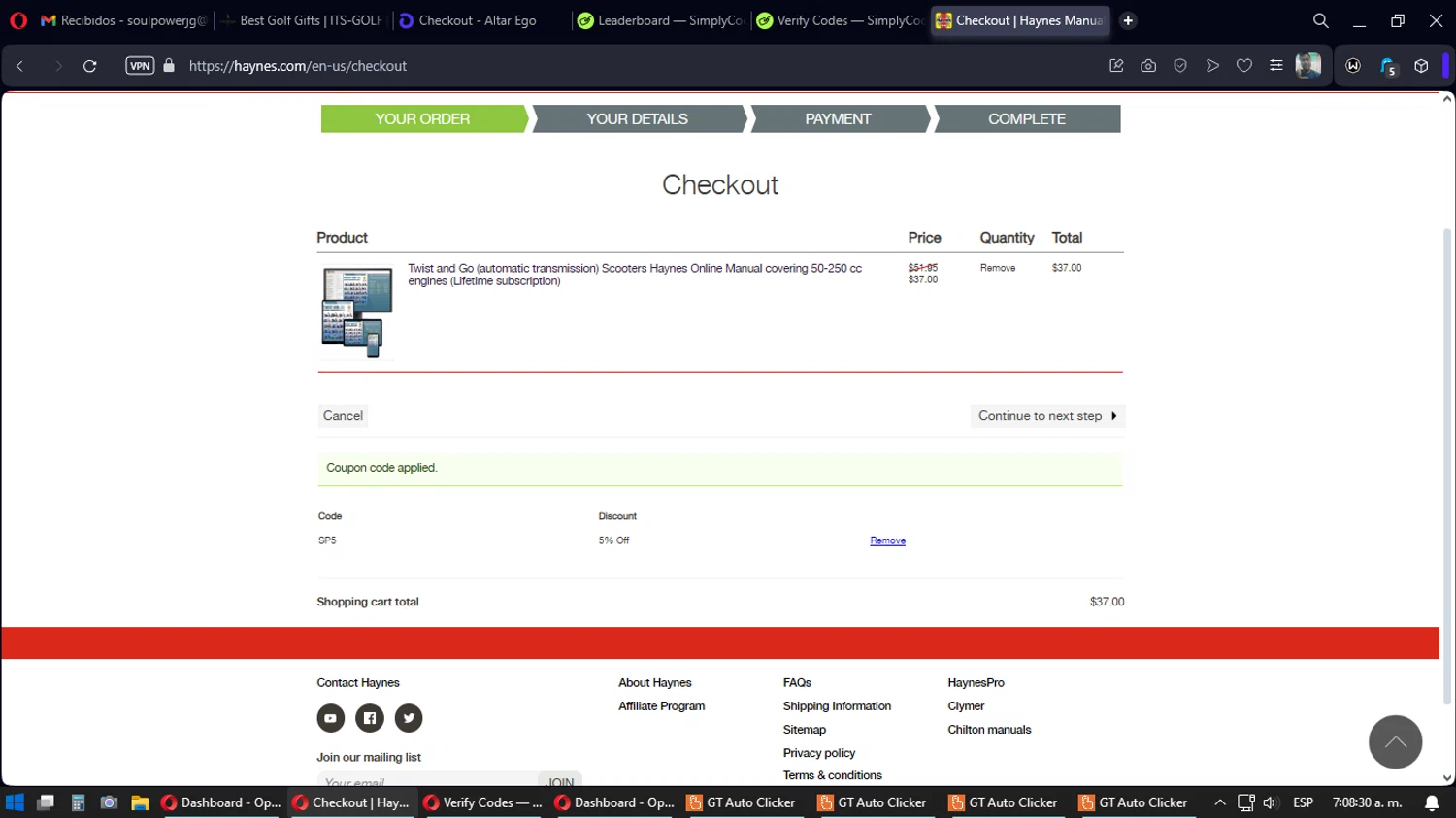Select the COMPLETE checkout step
The image size is (1456, 818).
[x=1027, y=119]
